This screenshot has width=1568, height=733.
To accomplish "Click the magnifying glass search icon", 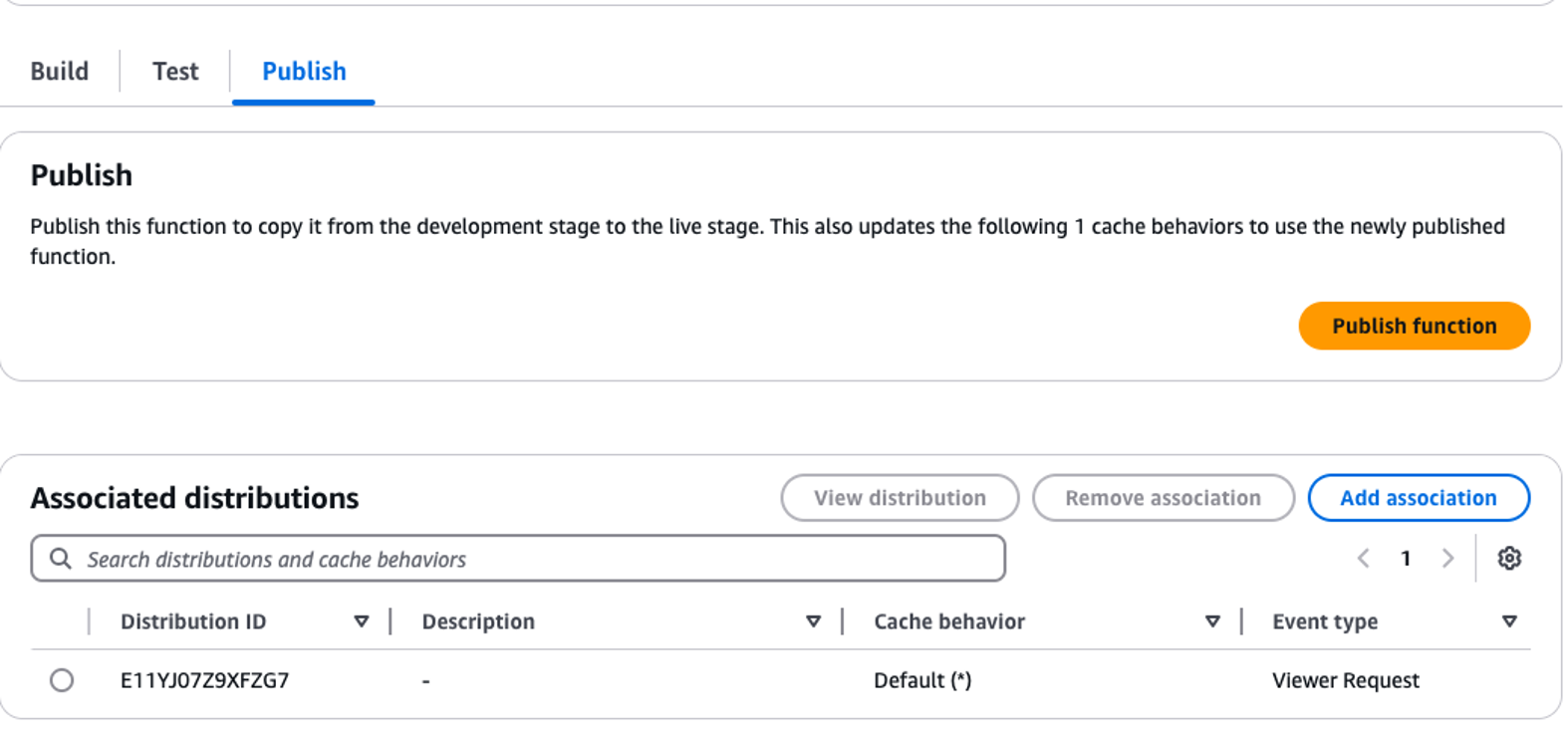I will 62,558.
